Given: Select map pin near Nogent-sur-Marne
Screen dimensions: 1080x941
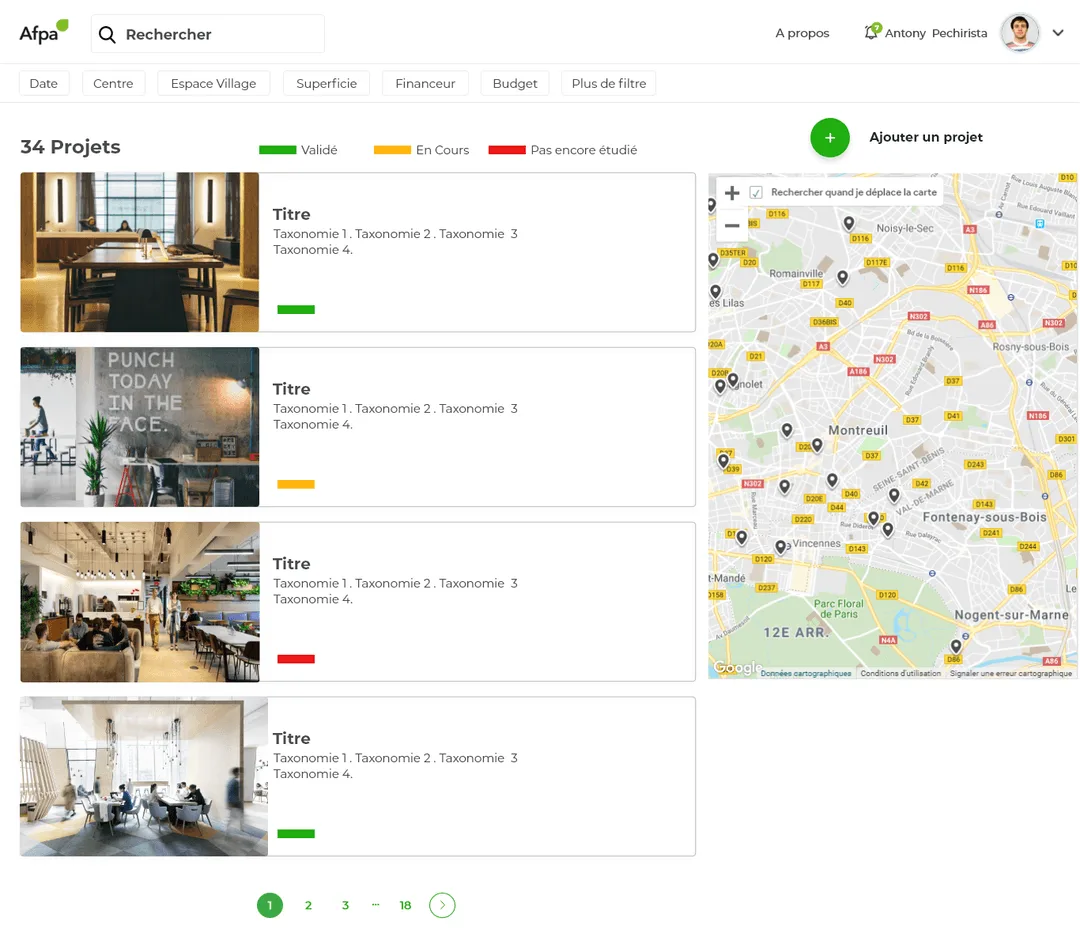Looking at the screenshot, I should pyautogui.click(x=956, y=646).
